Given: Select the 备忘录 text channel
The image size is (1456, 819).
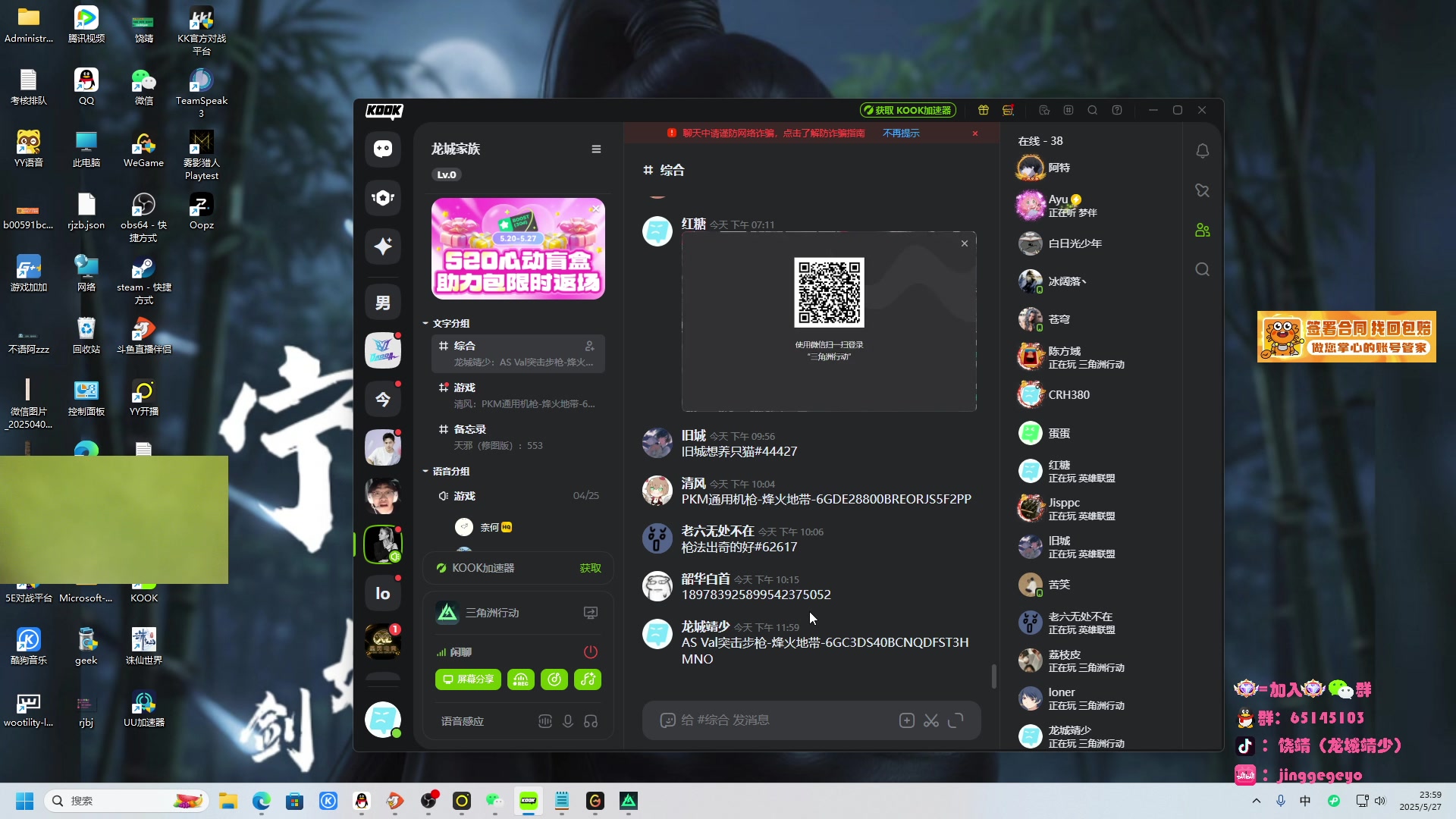Looking at the screenshot, I should [x=518, y=437].
